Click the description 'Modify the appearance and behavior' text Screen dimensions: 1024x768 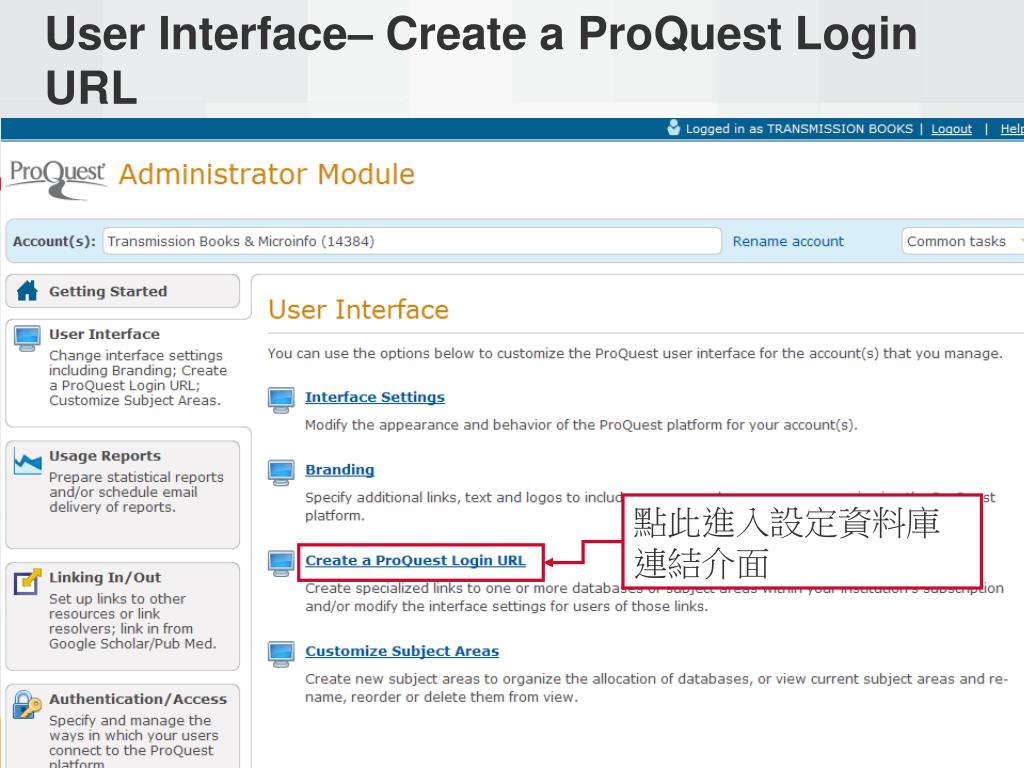tap(581, 425)
